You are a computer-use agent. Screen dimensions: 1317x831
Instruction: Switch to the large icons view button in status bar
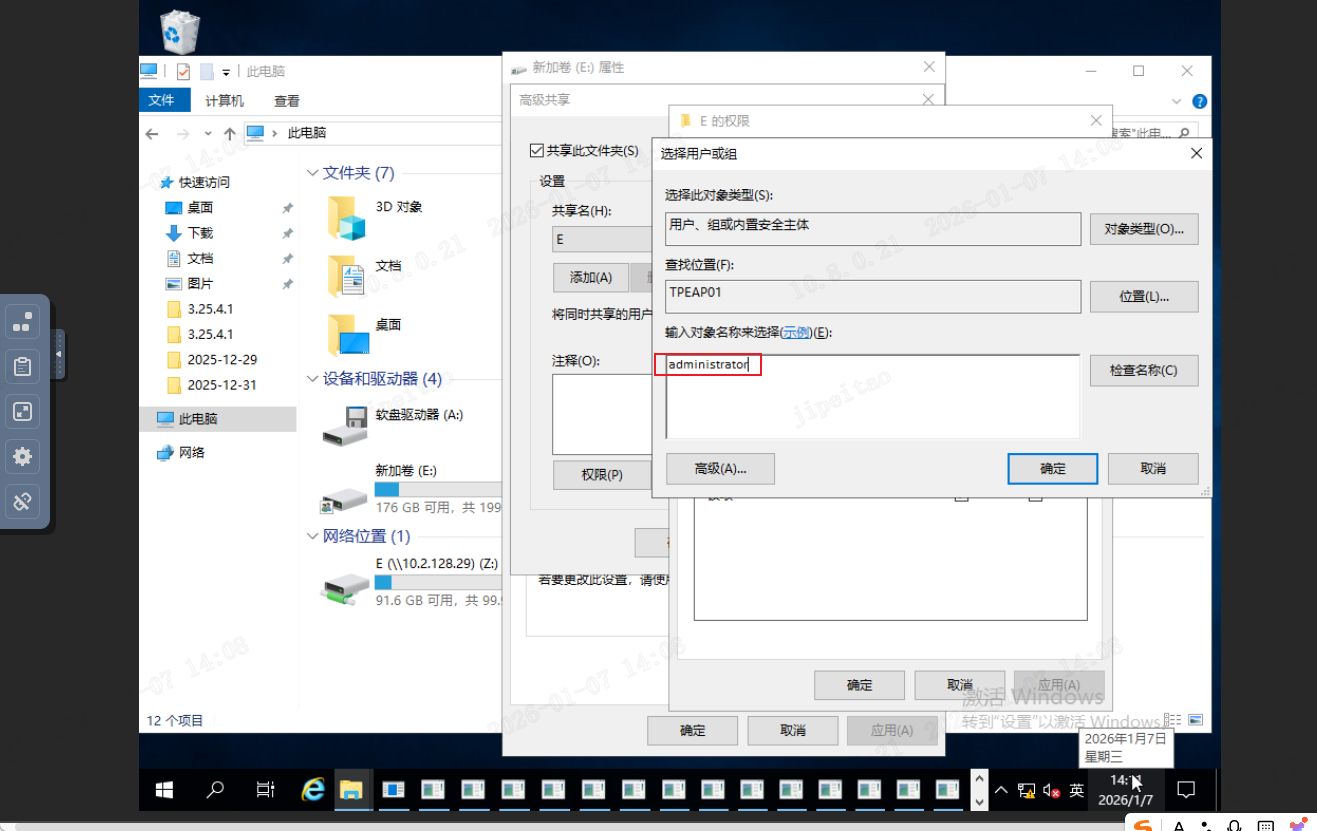[1195, 720]
